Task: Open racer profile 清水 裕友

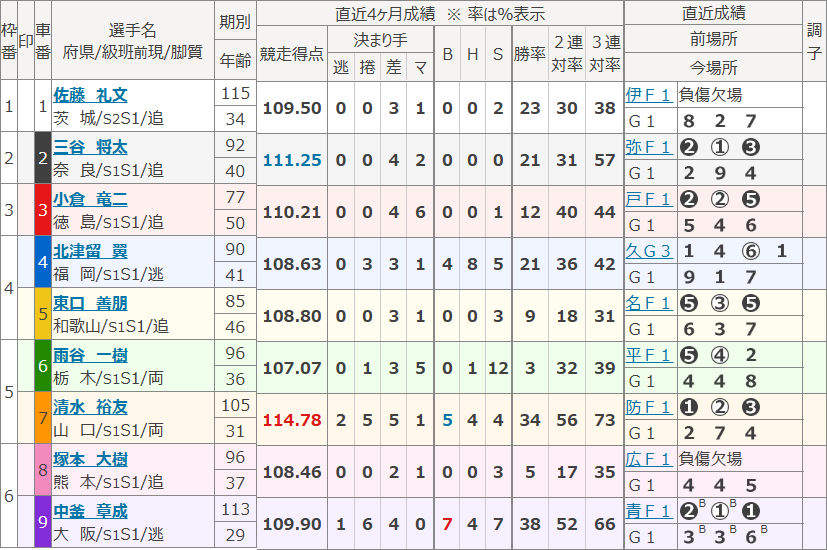Action: pos(90,407)
